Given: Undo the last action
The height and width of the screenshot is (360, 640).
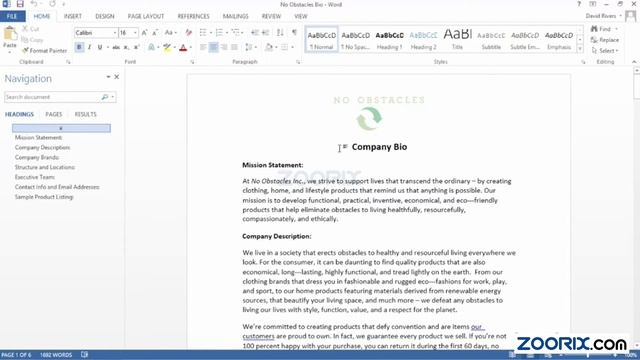Looking at the screenshot, I should click(34, 4).
